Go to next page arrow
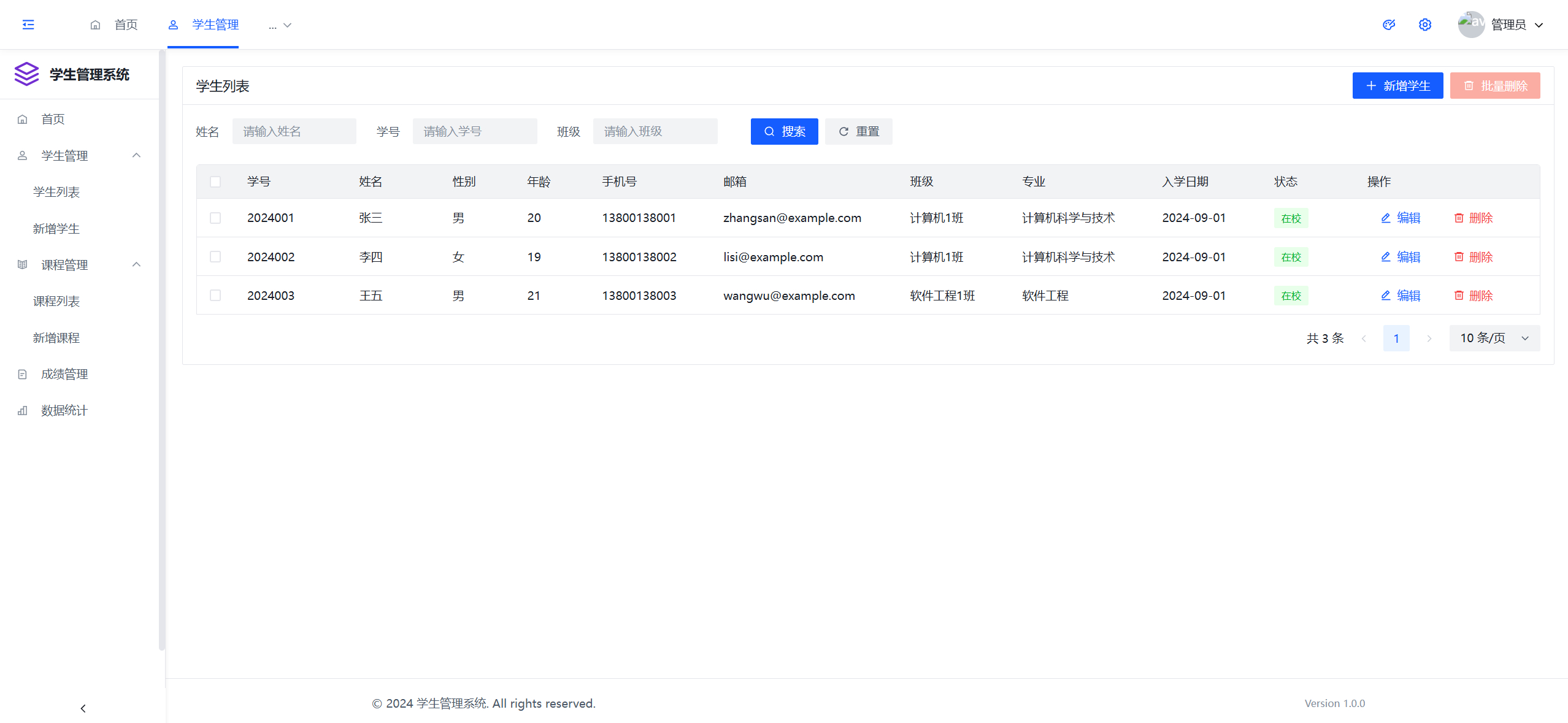Image resolution: width=1568 pixels, height=723 pixels. (x=1429, y=339)
